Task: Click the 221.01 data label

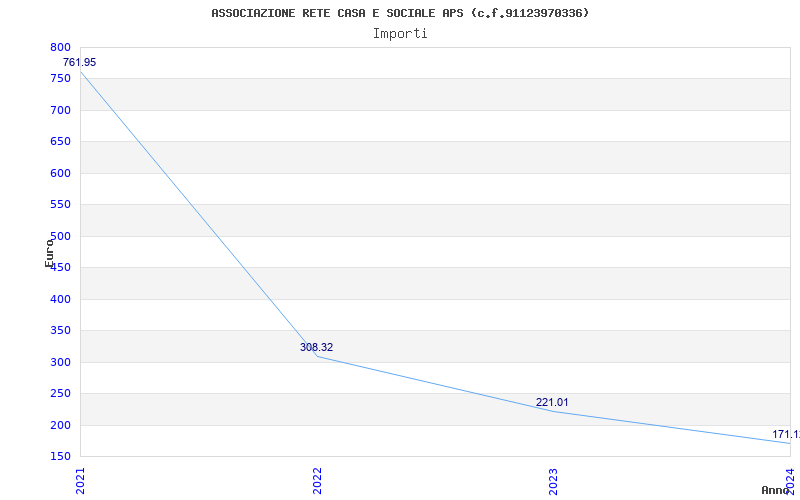Action: pos(552,403)
